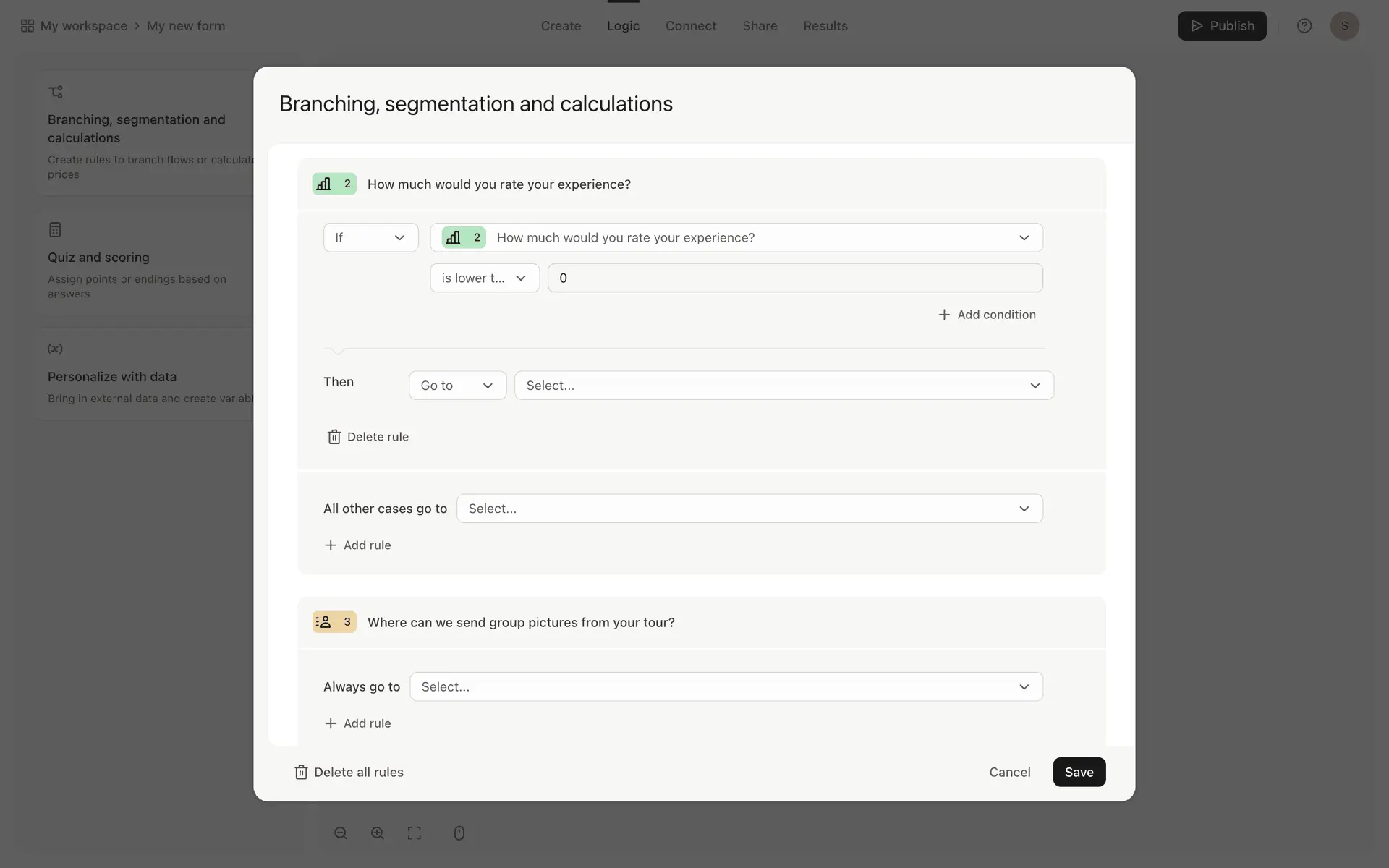The image size is (1389, 868).
Task: Click the workspace grid icon
Action: click(x=27, y=26)
